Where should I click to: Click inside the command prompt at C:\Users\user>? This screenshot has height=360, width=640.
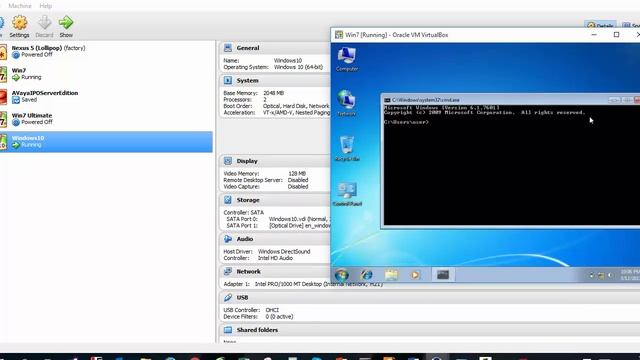tap(407, 122)
